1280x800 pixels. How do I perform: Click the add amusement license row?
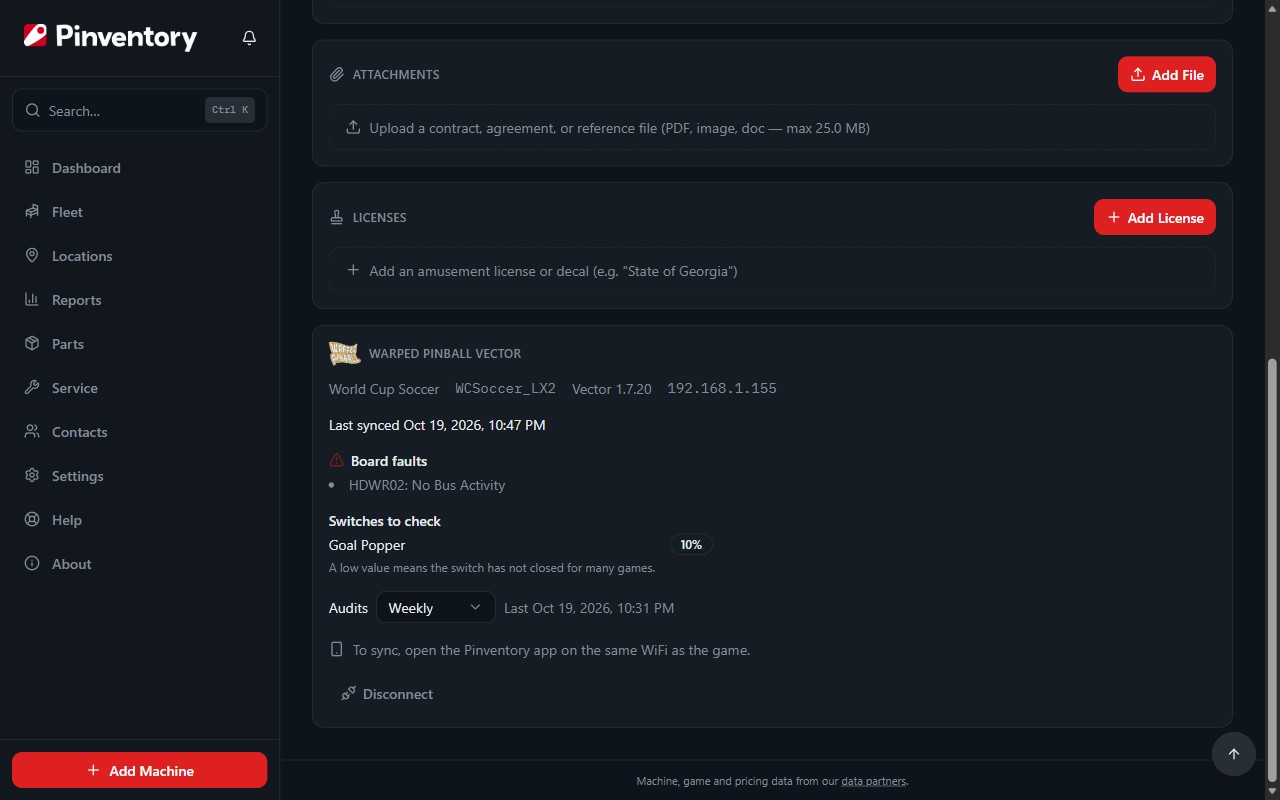tap(772, 271)
